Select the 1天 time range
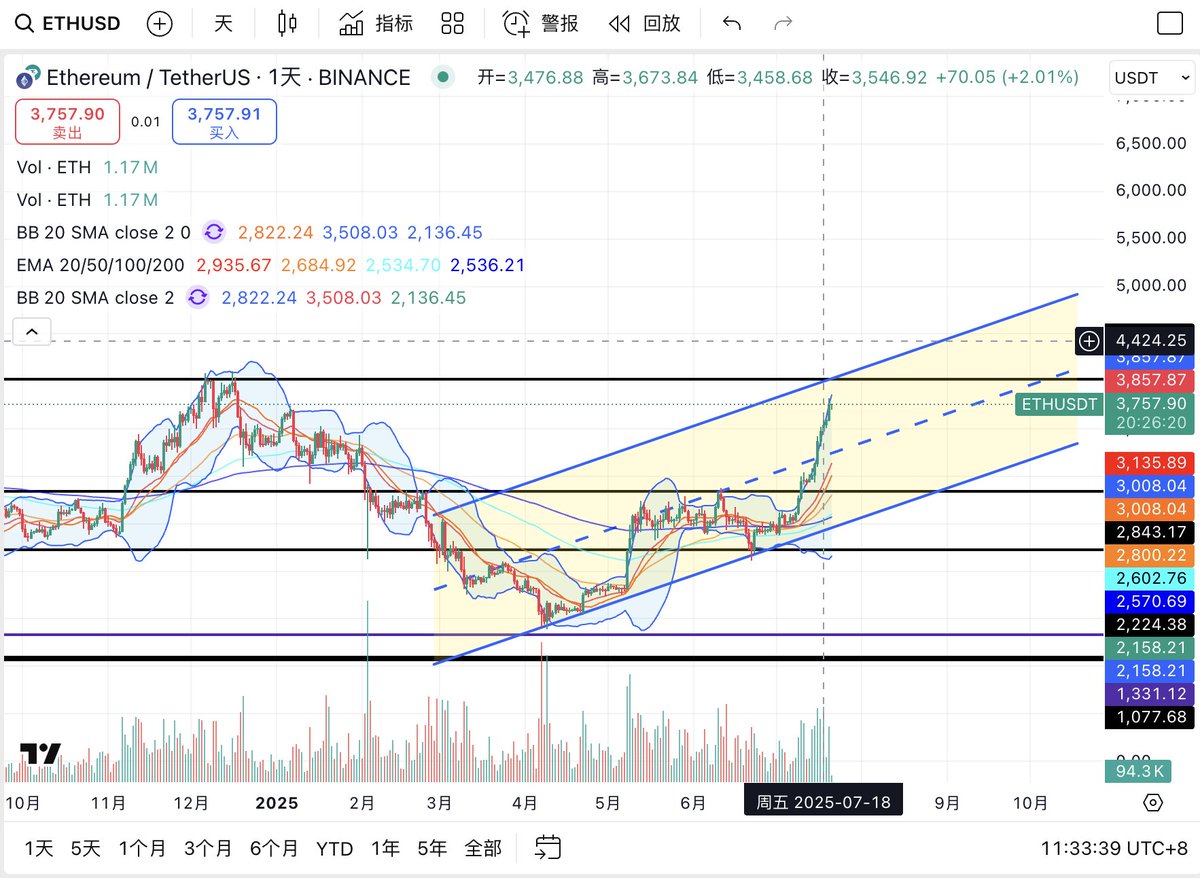1200x878 pixels. [38, 849]
